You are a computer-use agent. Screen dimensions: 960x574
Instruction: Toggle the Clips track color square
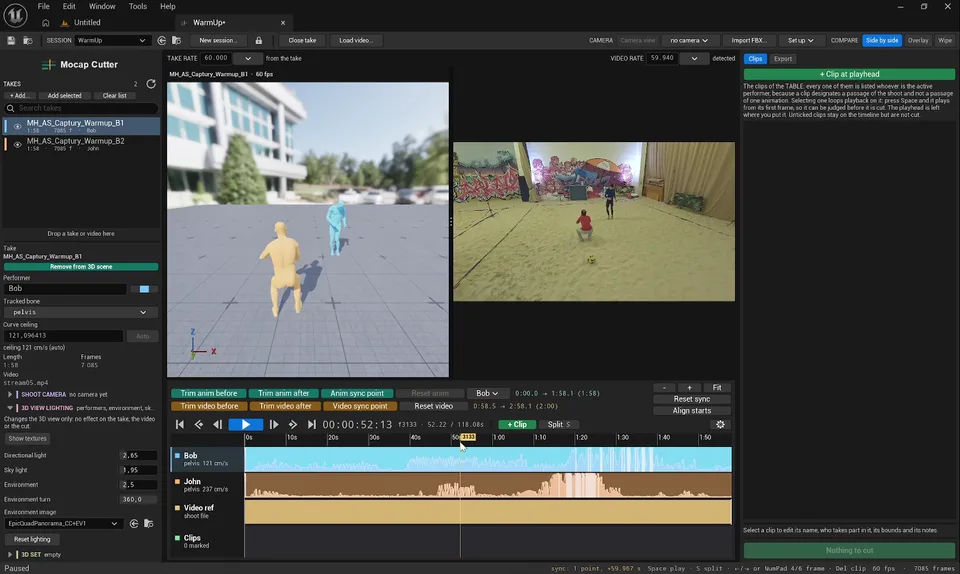(x=178, y=538)
